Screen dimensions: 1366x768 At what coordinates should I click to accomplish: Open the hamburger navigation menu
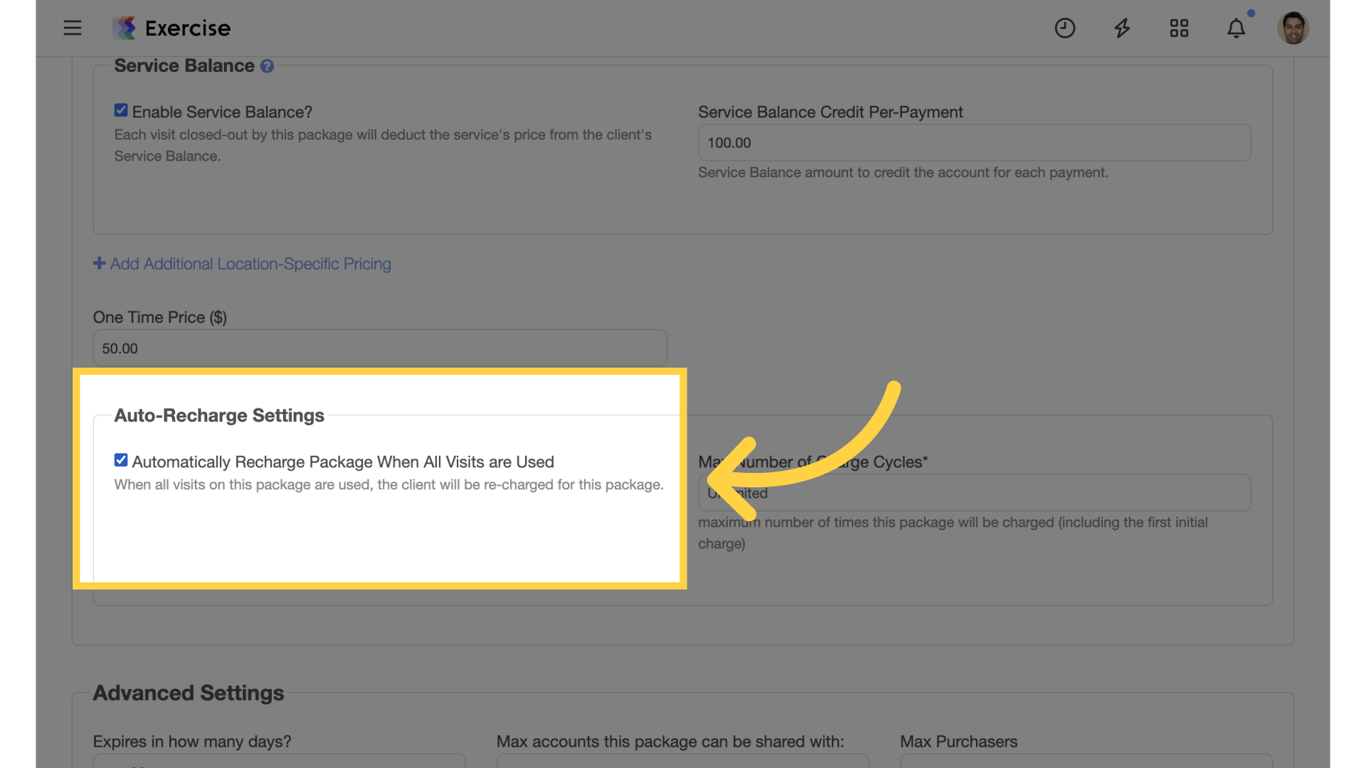[x=72, y=27]
